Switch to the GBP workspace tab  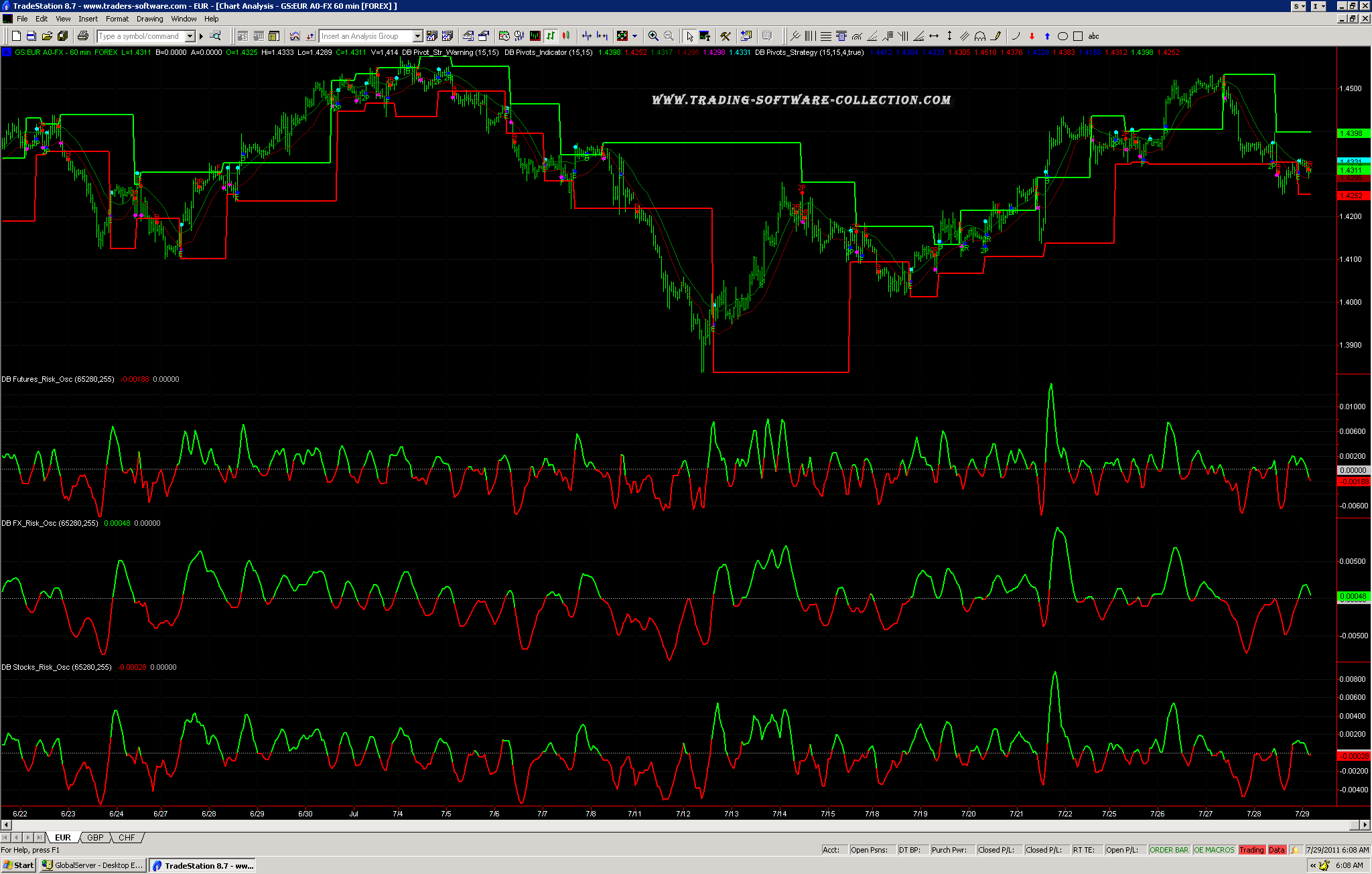click(95, 838)
